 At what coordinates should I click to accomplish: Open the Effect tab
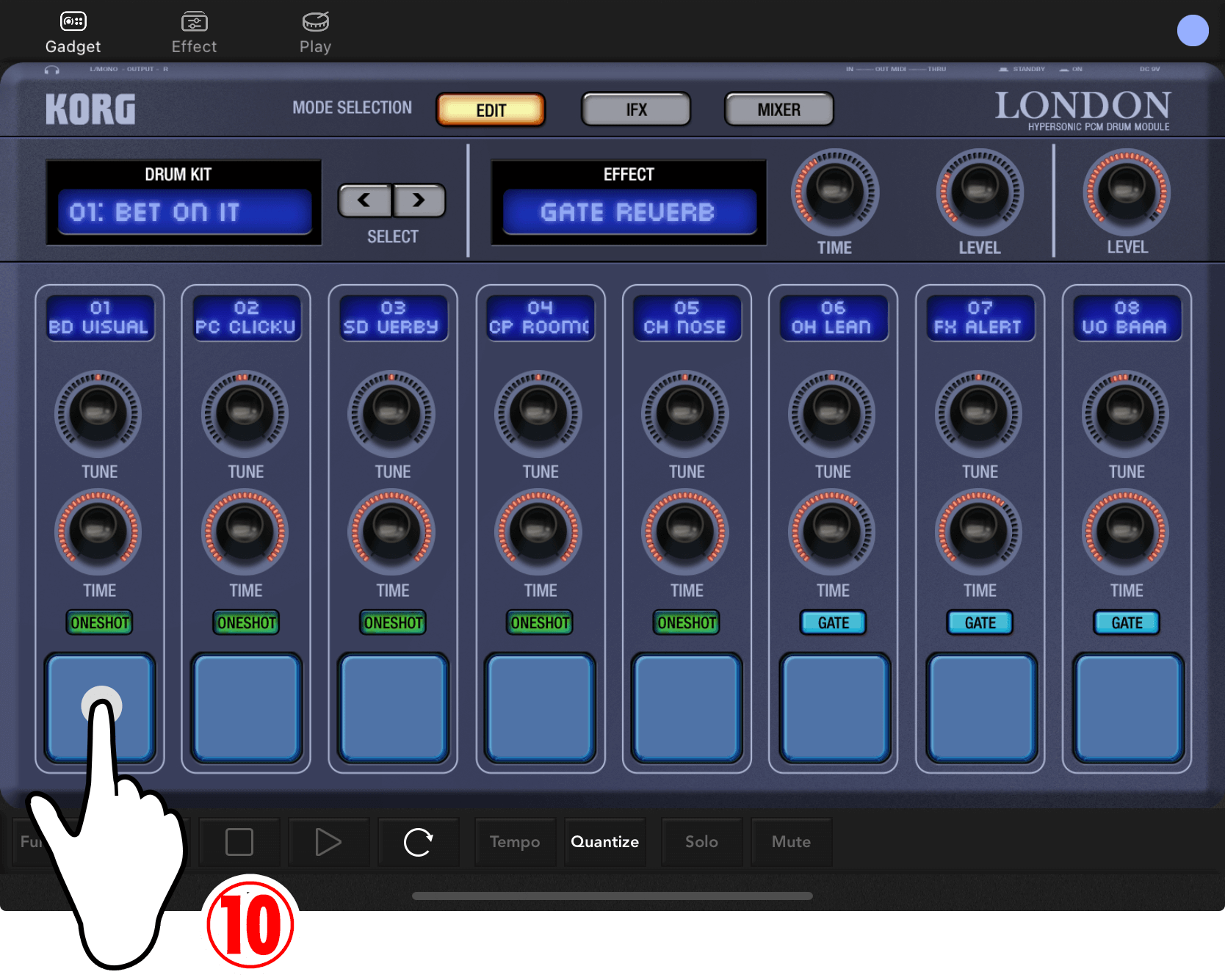click(194, 33)
